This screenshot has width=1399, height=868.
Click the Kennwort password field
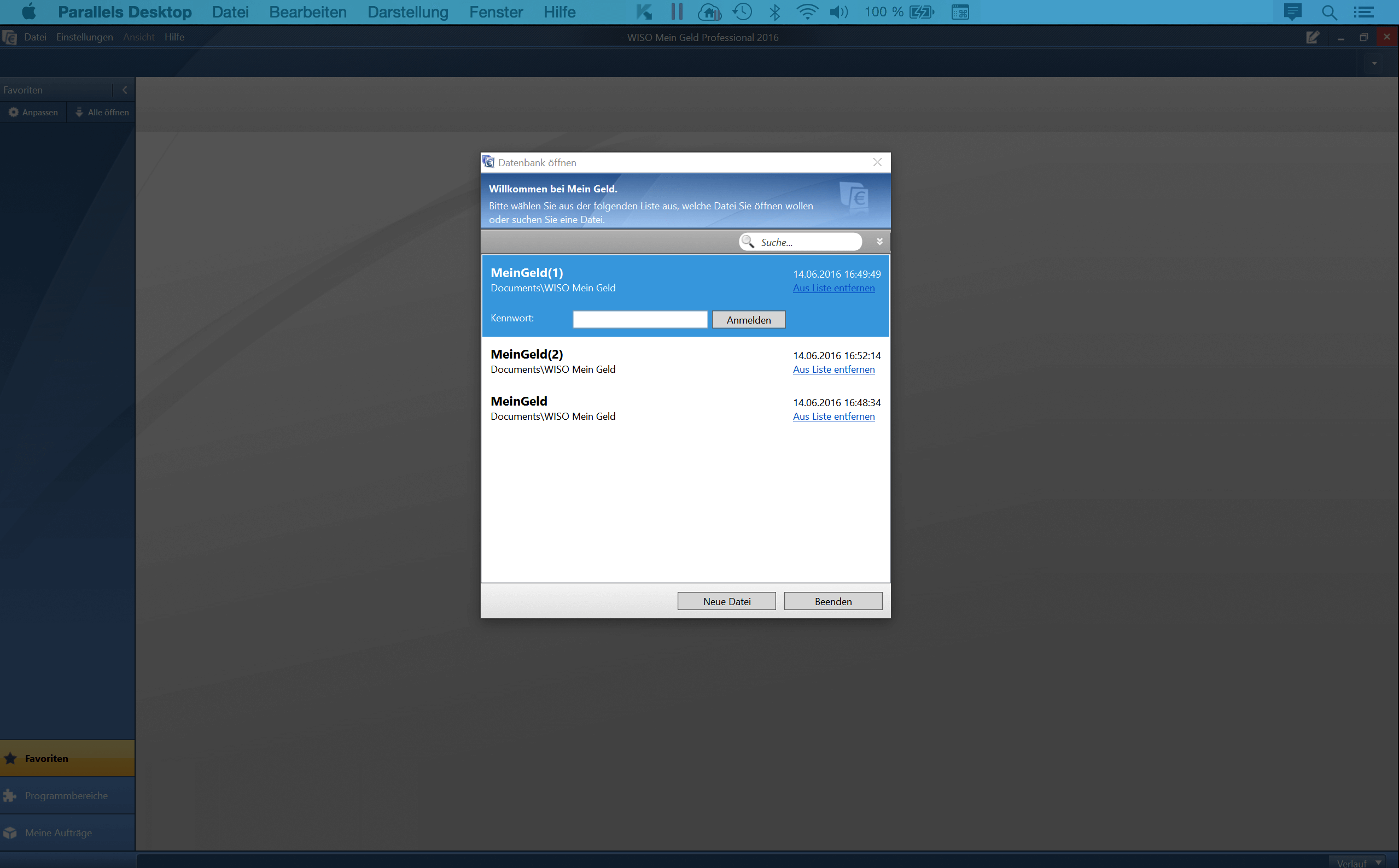[640, 320]
